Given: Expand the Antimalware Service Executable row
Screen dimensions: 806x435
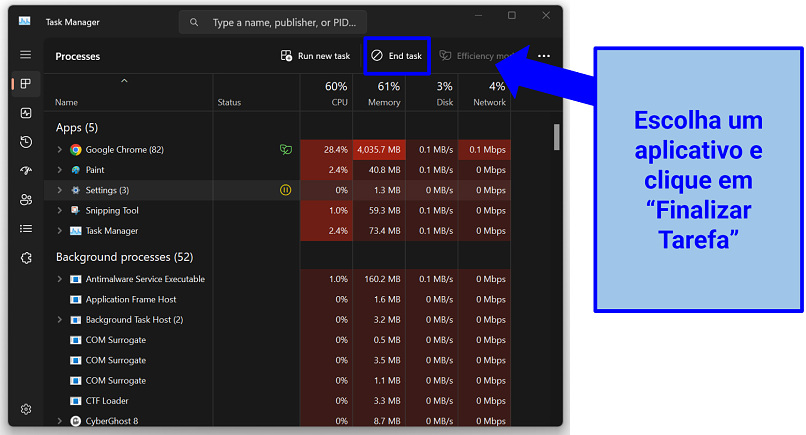Looking at the screenshot, I should click(x=60, y=279).
